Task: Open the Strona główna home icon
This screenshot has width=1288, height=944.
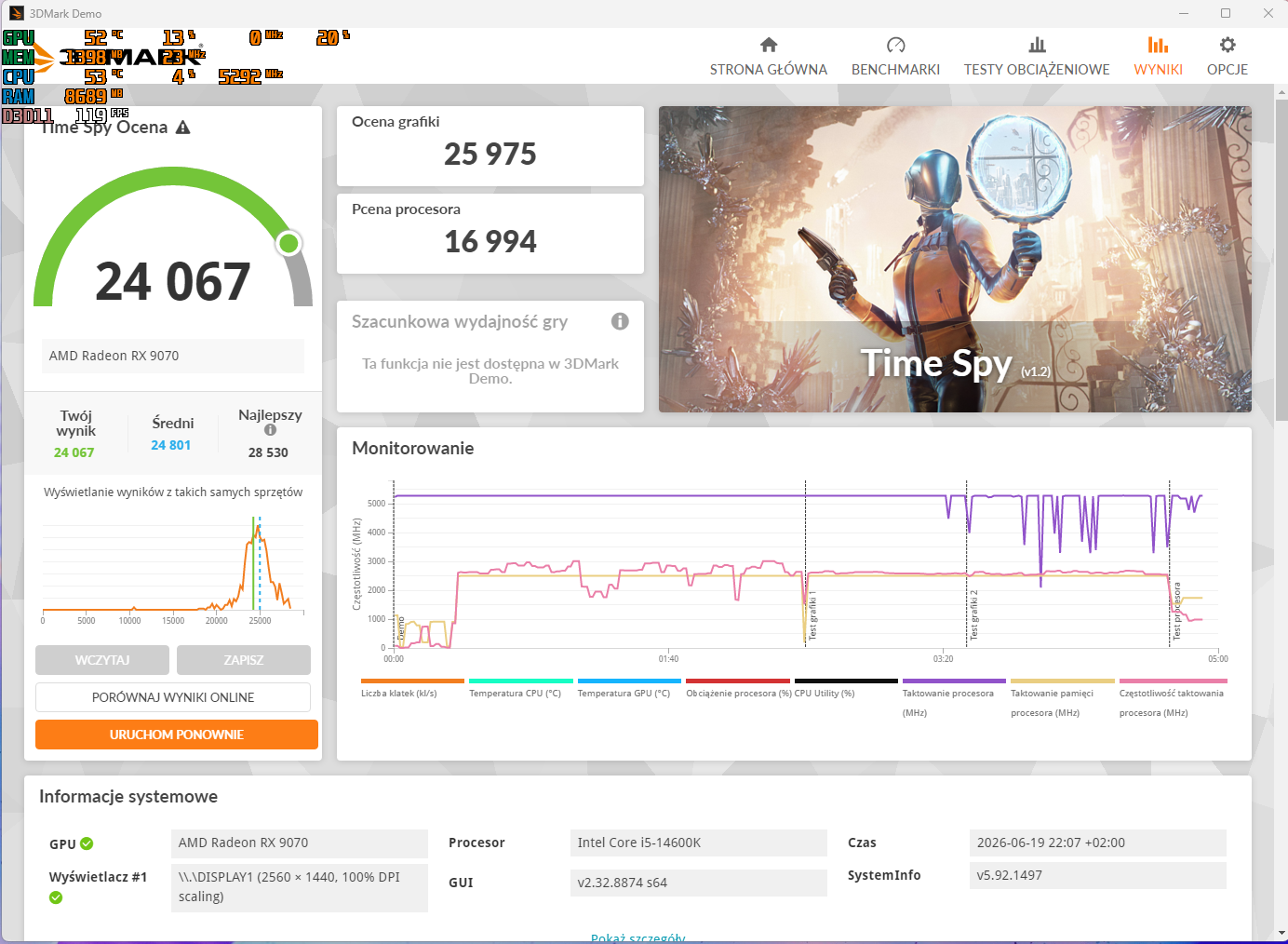Action: pyautogui.click(x=769, y=45)
